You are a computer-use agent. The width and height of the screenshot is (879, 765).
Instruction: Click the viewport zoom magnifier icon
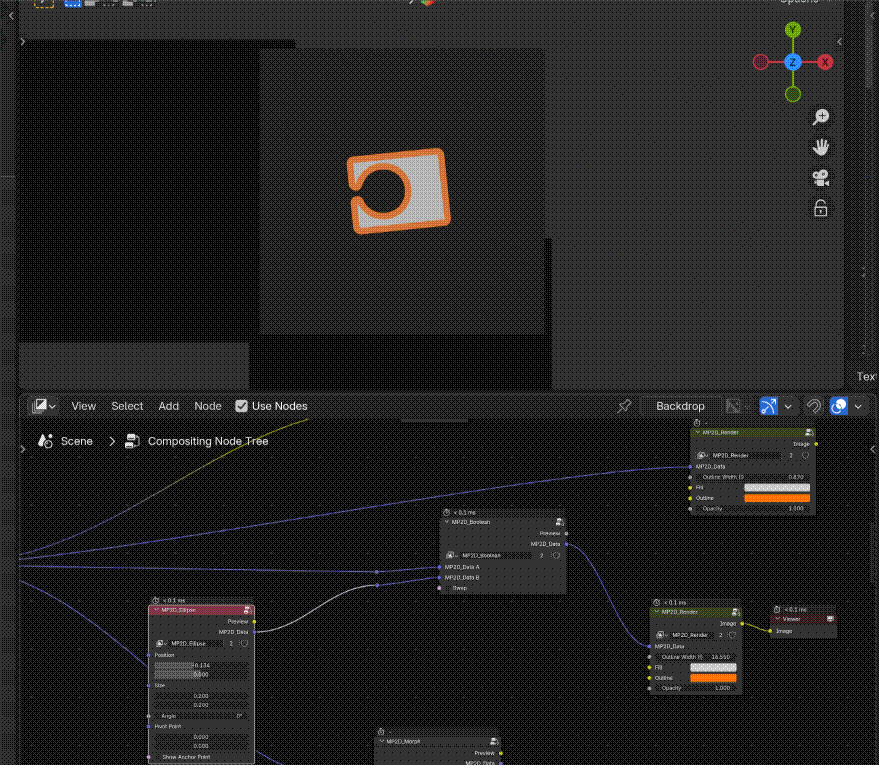(821, 117)
